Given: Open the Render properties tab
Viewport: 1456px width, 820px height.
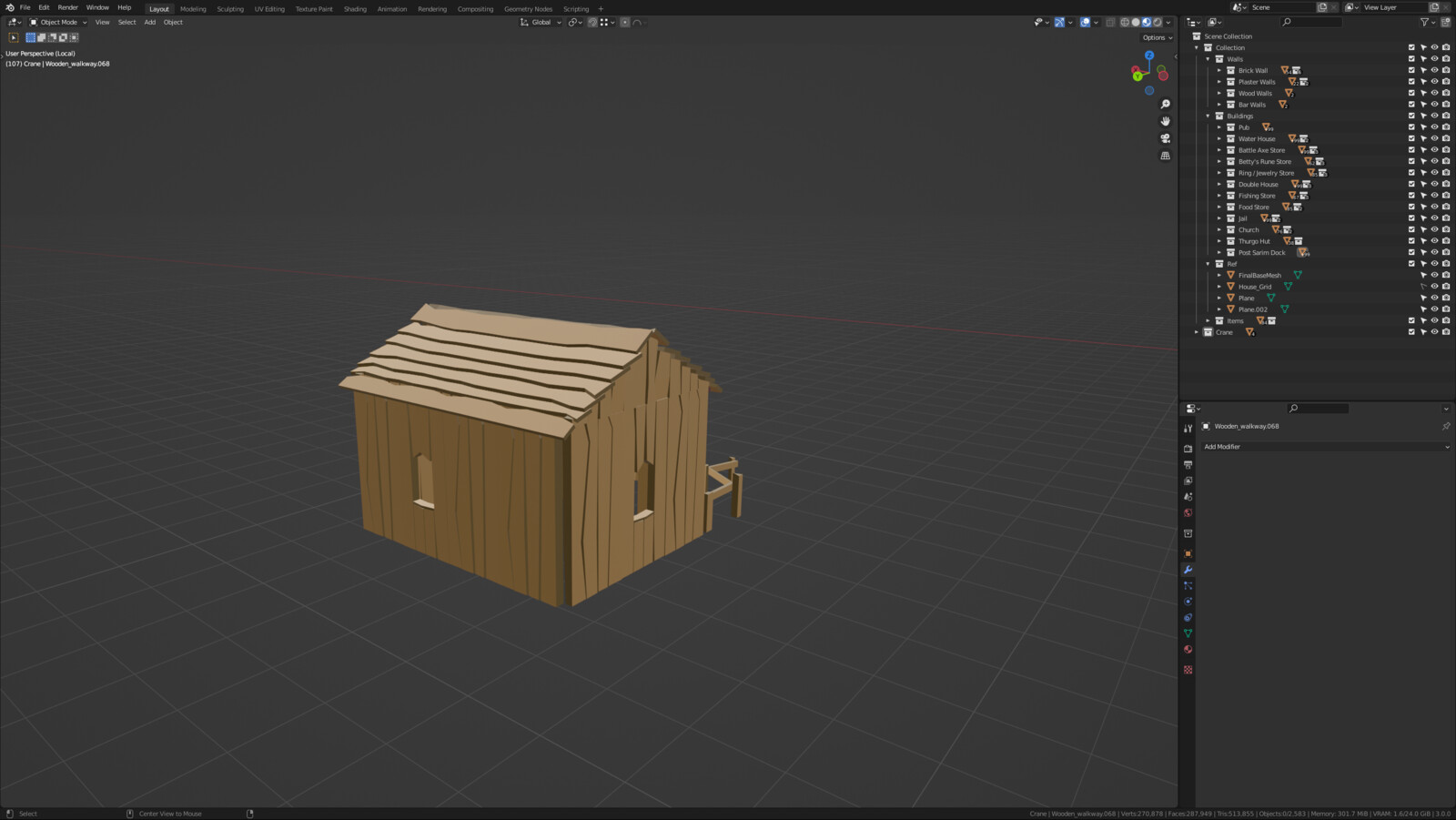Looking at the screenshot, I should [x=1188, y=449].
